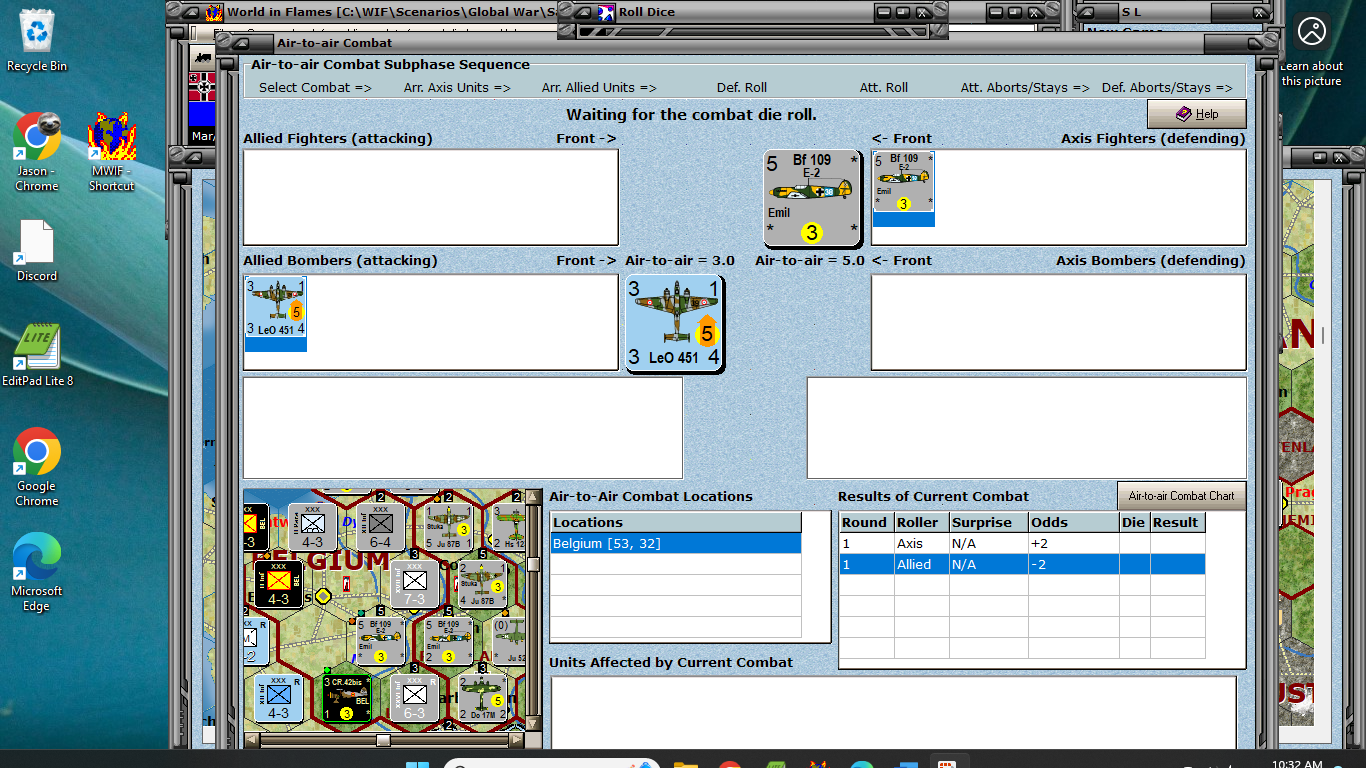
Task: Click 'Arr. Allied Units =>' sequence step
Action: coord(599,87)
